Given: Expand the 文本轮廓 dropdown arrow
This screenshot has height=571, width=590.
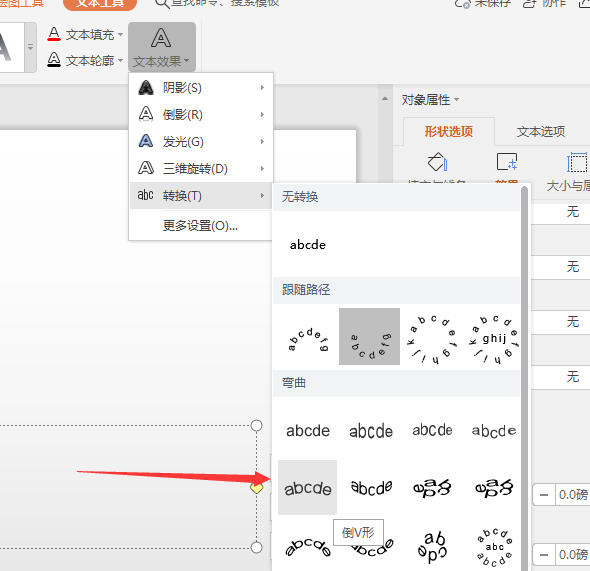Looking at the screenshot, I should 120,60.
